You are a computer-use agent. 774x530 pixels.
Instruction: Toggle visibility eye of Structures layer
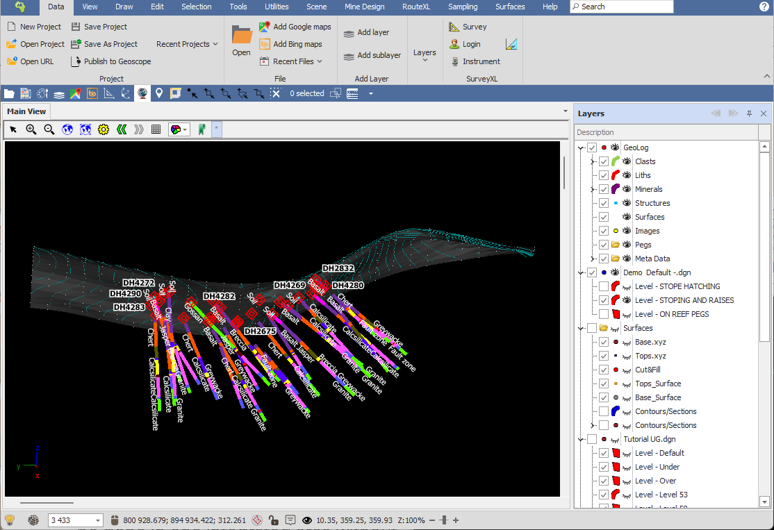coord(627,203)
